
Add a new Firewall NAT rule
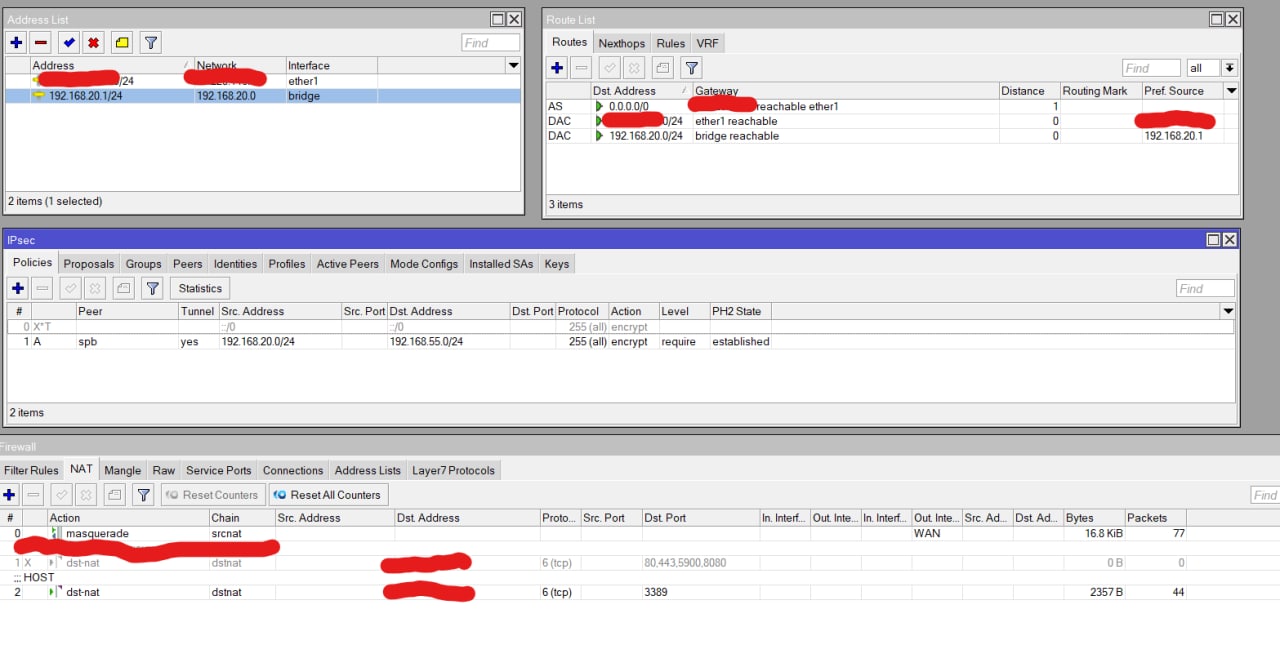[10, 495]
